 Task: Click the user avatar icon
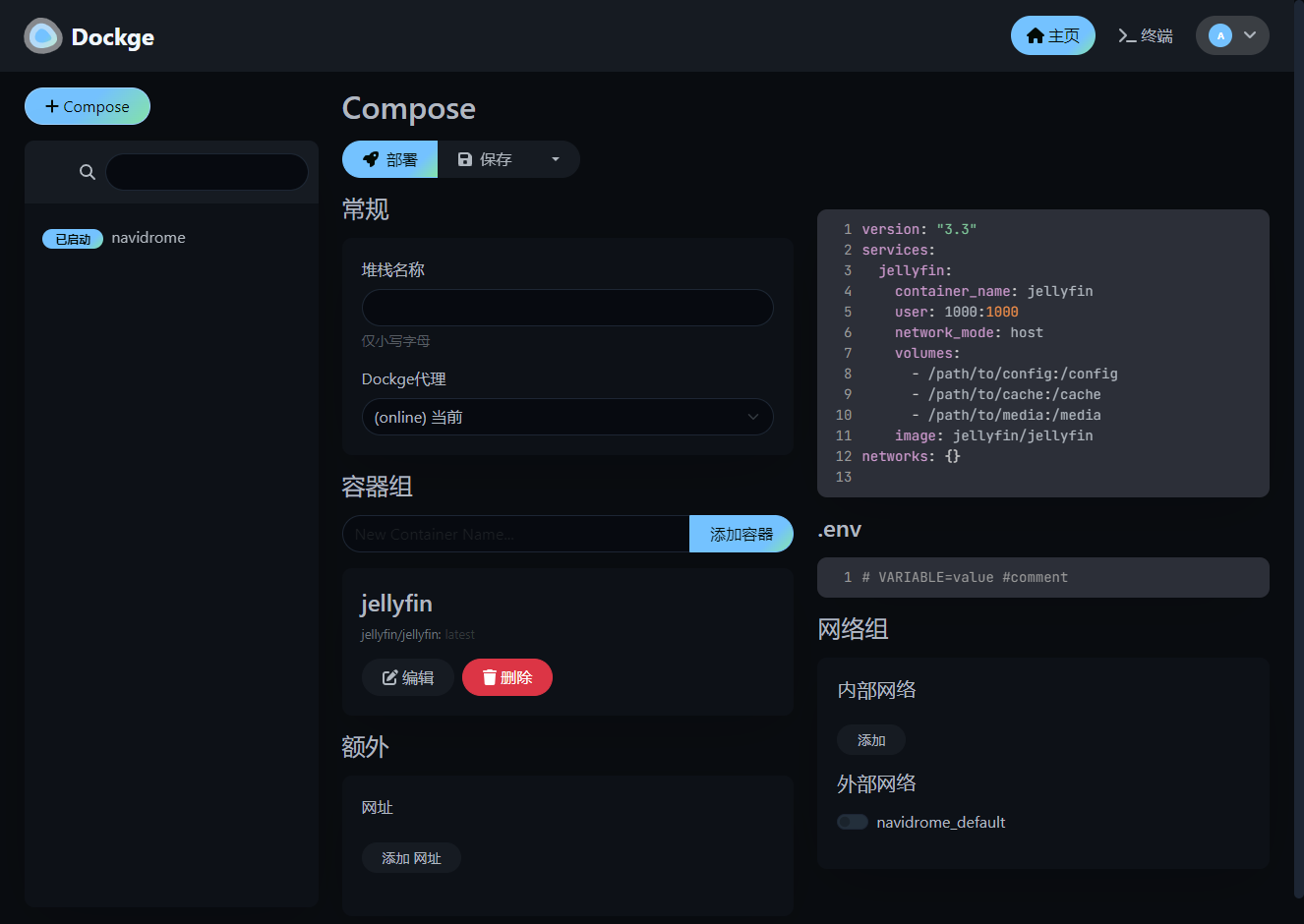click(x=1220, y=35)
